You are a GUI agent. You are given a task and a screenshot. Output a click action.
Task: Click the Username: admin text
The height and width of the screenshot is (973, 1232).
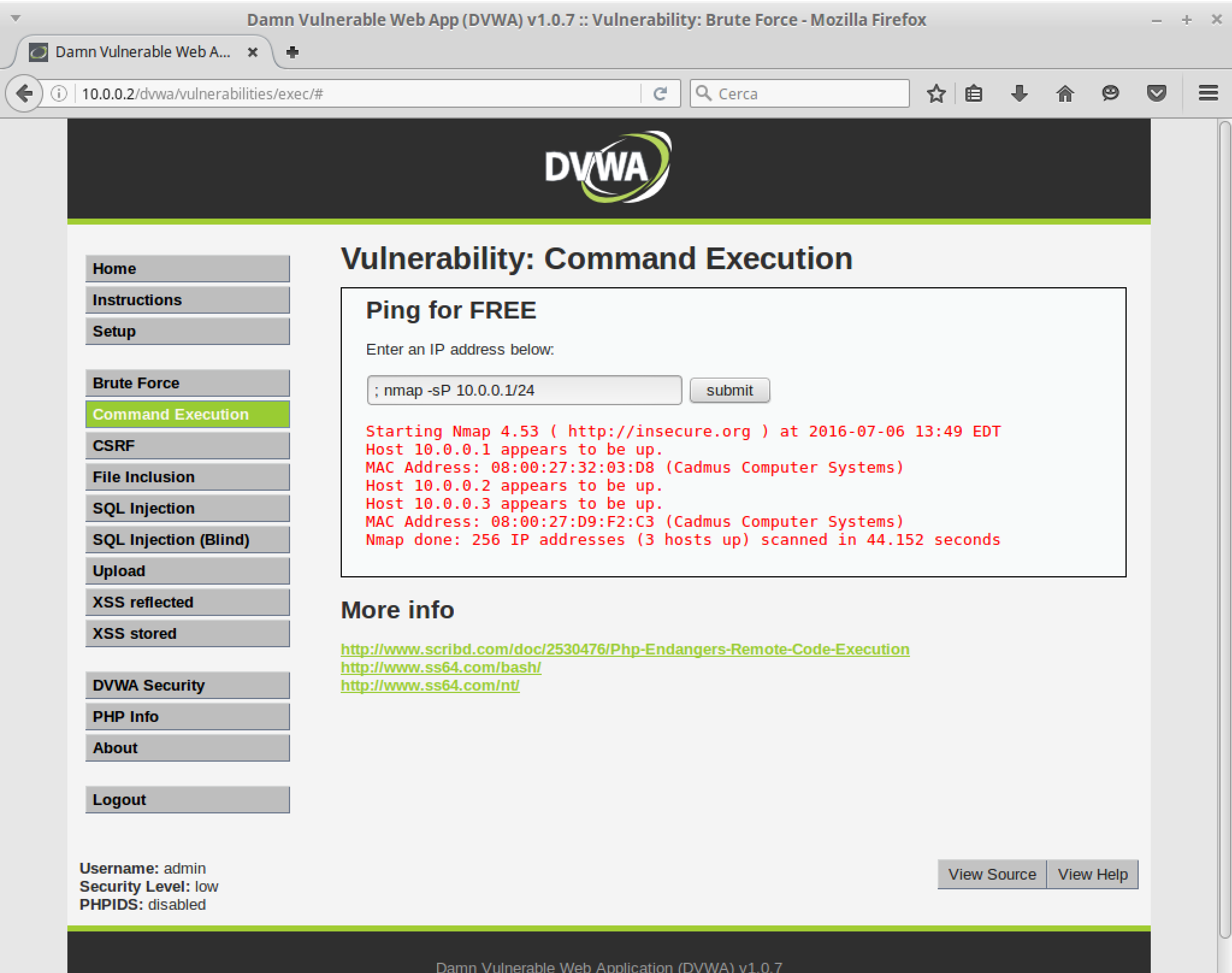pos(143,868)
